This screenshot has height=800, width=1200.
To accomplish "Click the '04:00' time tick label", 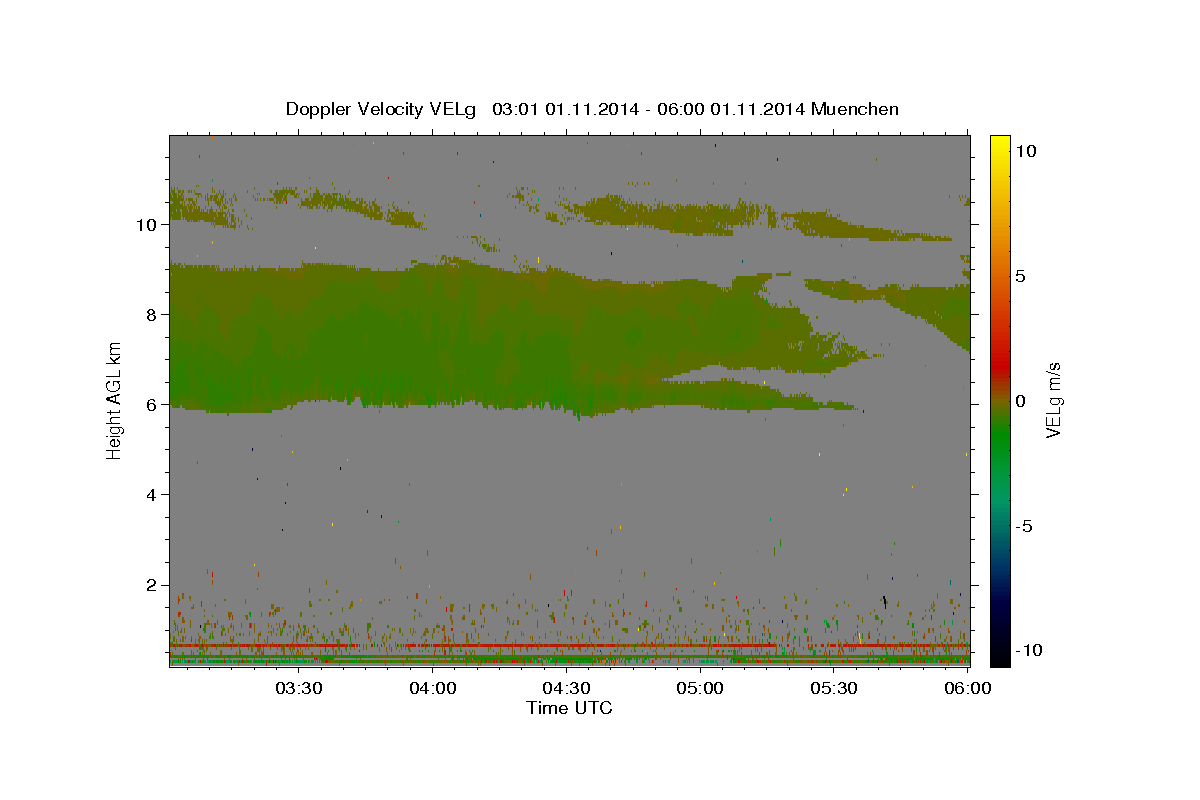I will coord(432,688).
